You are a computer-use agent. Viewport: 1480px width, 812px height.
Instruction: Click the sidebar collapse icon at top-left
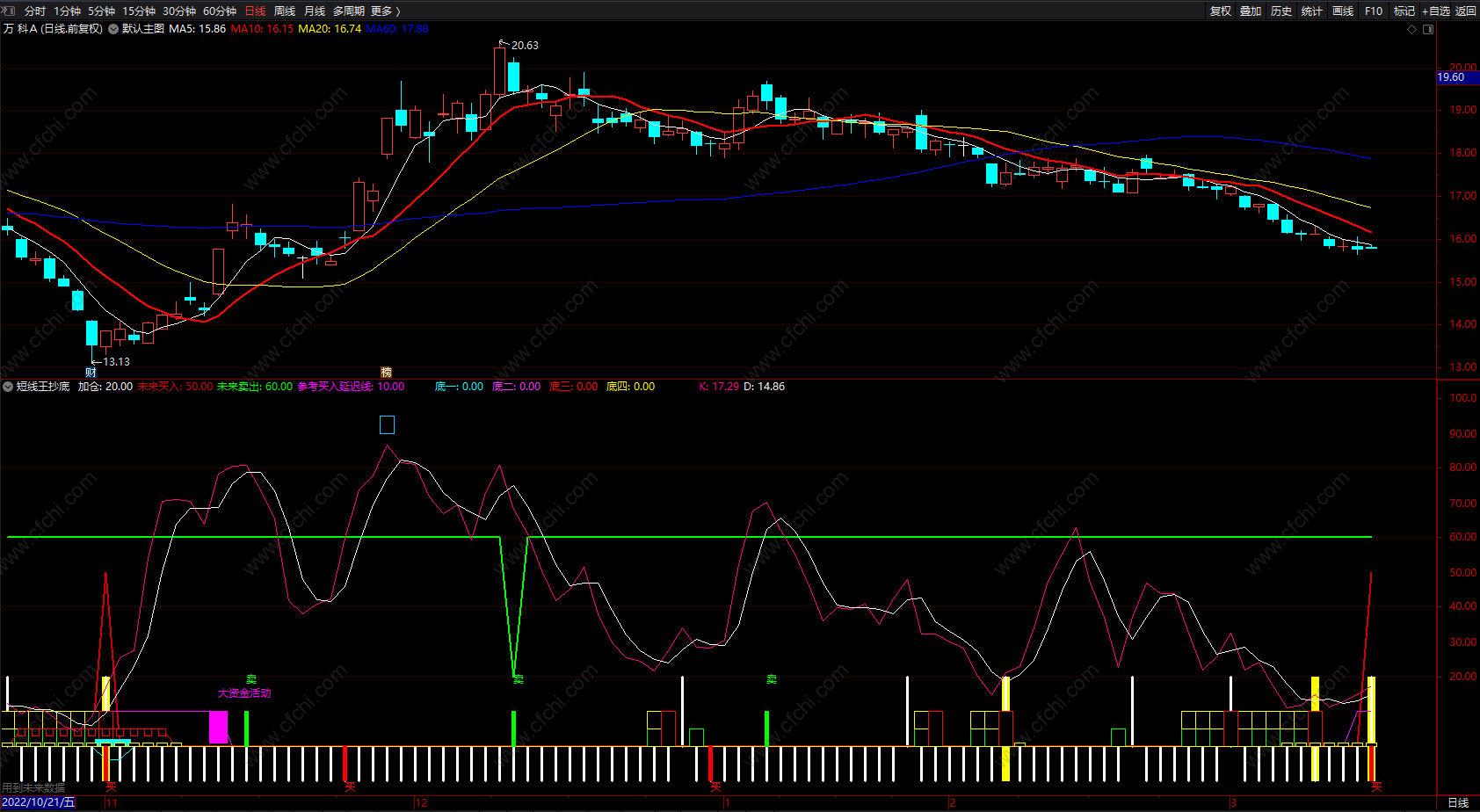click(x=9, y=11)
